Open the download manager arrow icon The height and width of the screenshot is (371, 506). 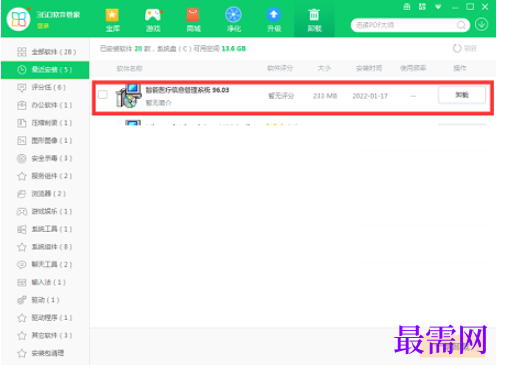pyautogui.click(x=481, y=25)
